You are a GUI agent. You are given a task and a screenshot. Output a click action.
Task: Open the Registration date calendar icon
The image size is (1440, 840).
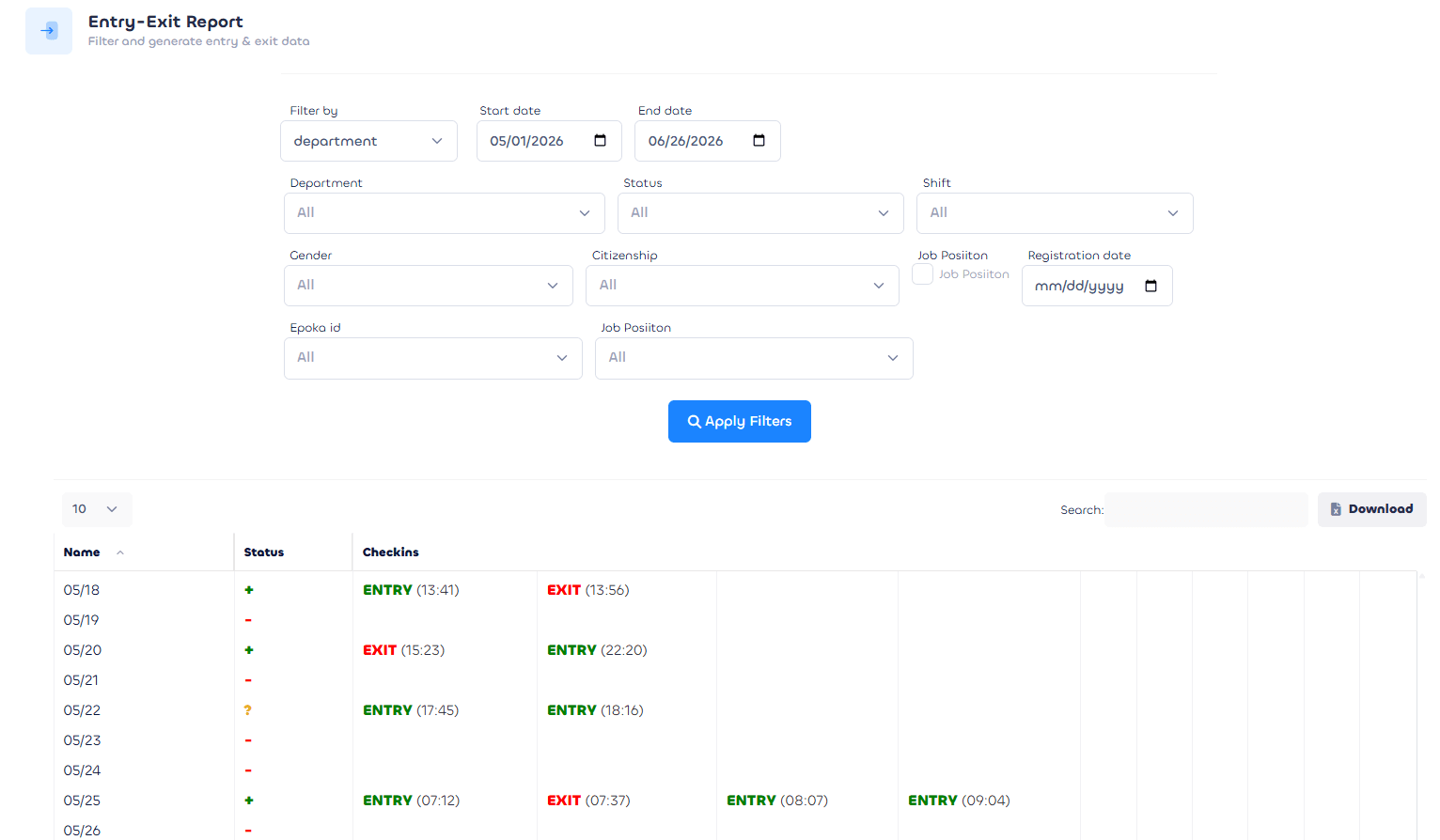pyautogui.click(x=1150, y=286)
